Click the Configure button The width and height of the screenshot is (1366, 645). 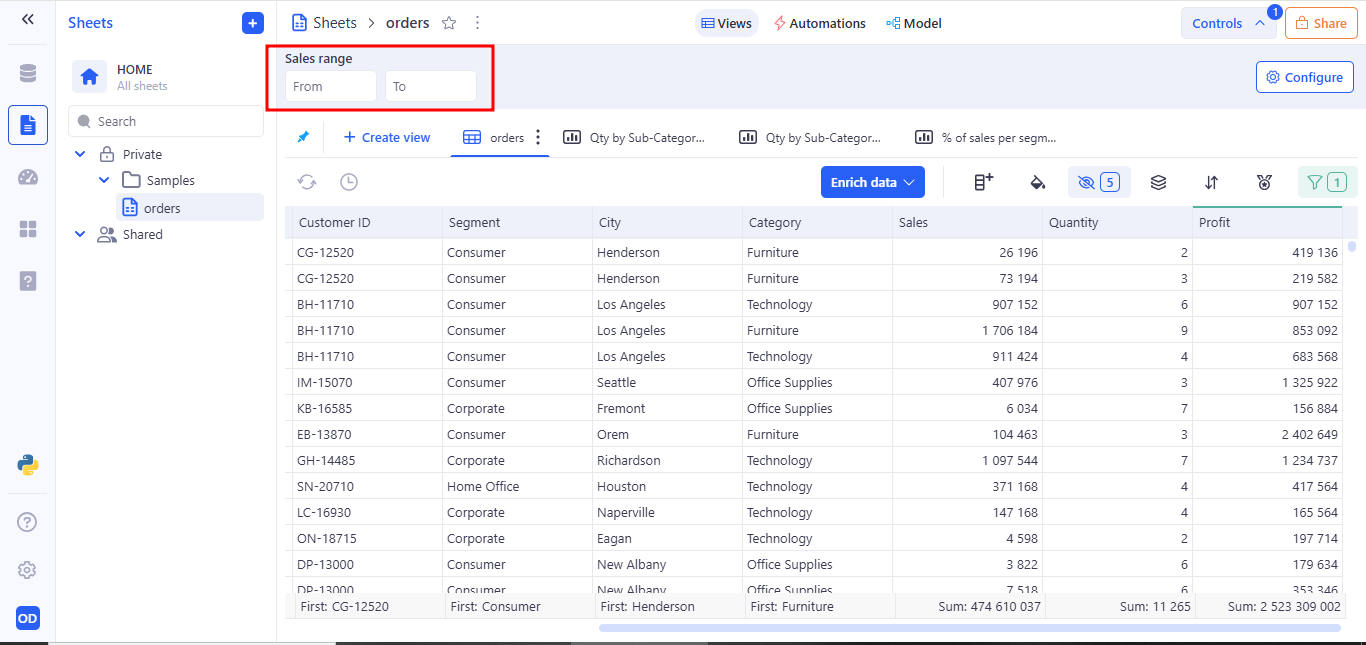[x=1304, y=77]
